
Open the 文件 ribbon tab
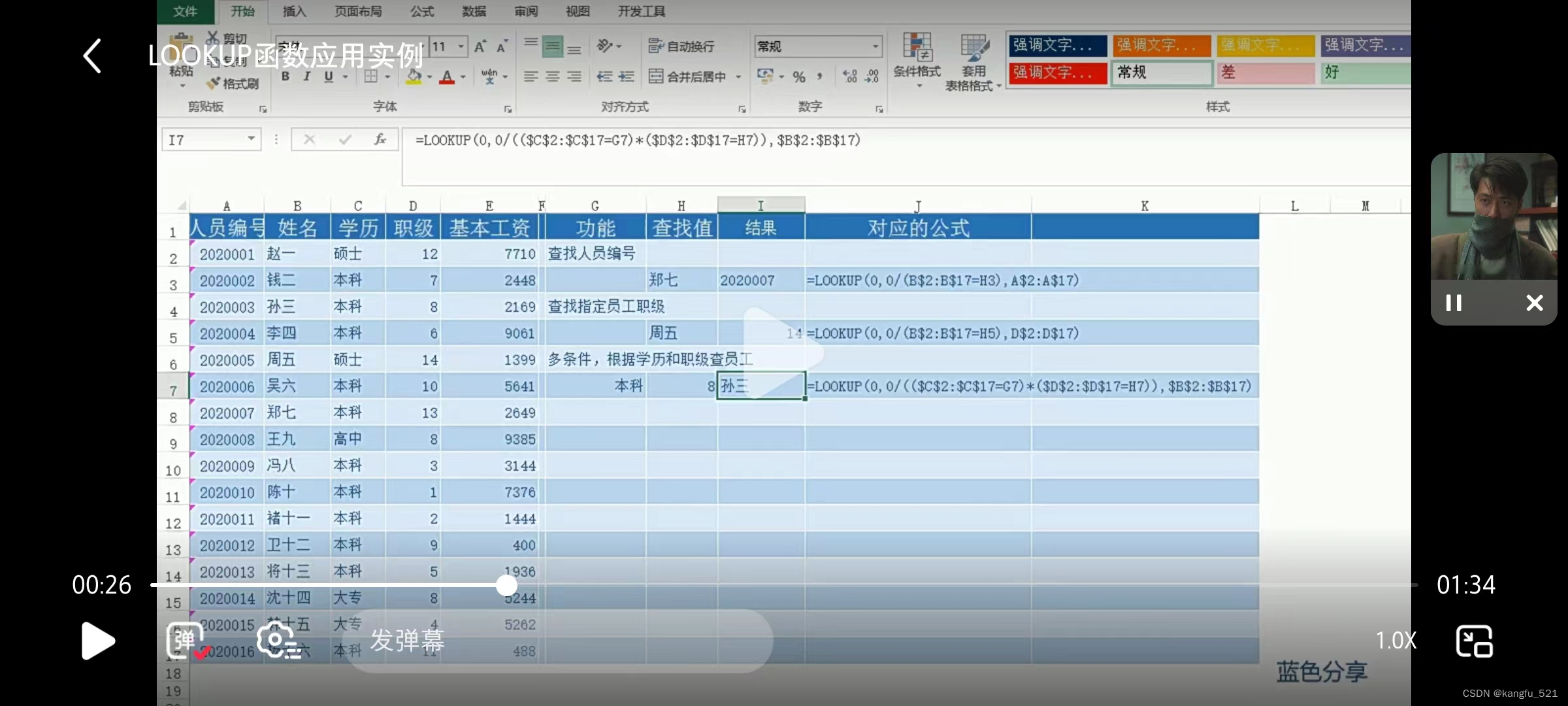186,11
